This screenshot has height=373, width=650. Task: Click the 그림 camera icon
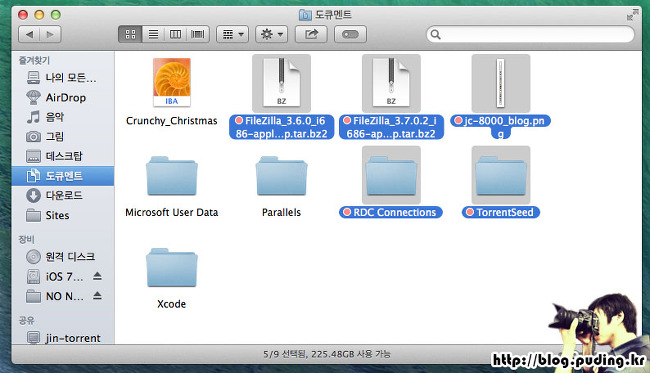click(33, 136)
